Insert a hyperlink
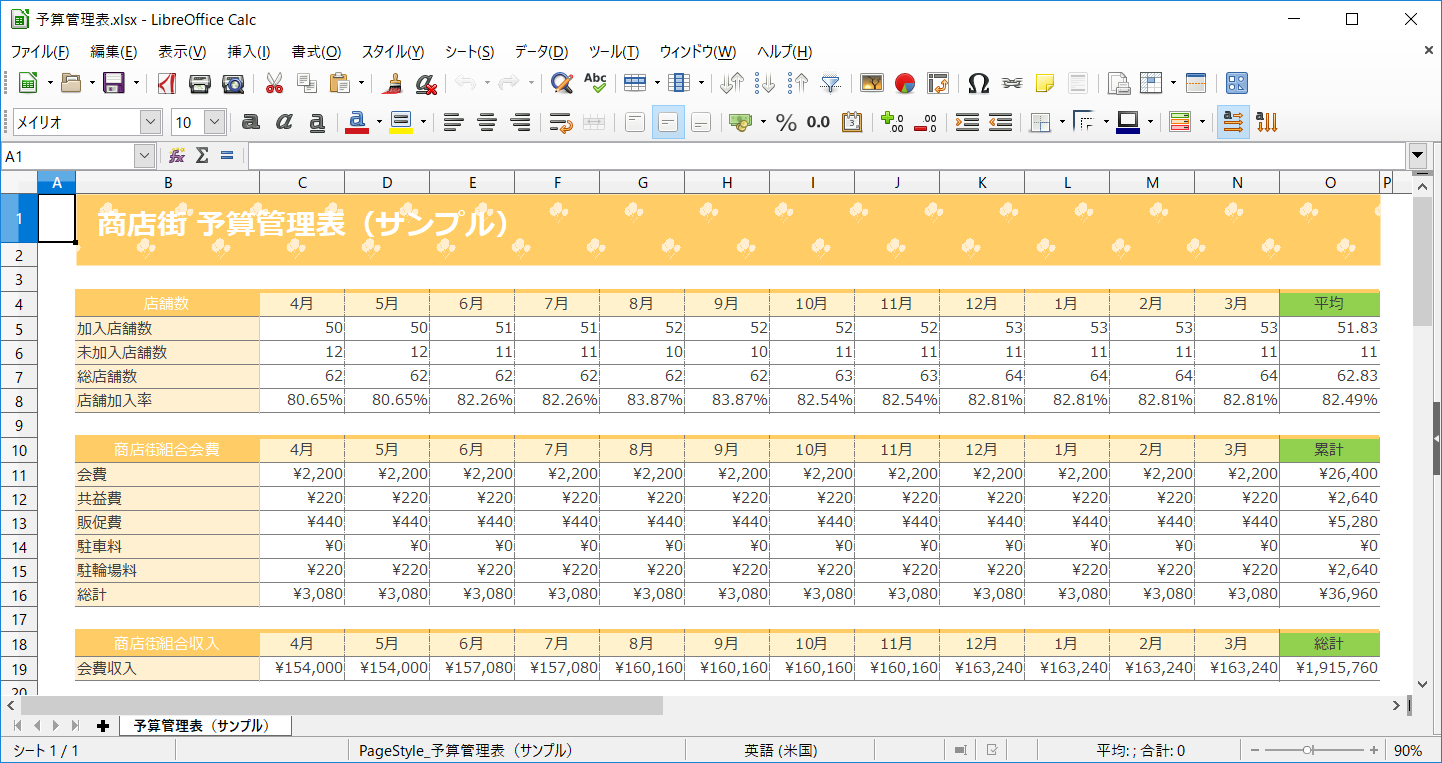Screen dimensions: 1442x763 (x=1012, y=83)
